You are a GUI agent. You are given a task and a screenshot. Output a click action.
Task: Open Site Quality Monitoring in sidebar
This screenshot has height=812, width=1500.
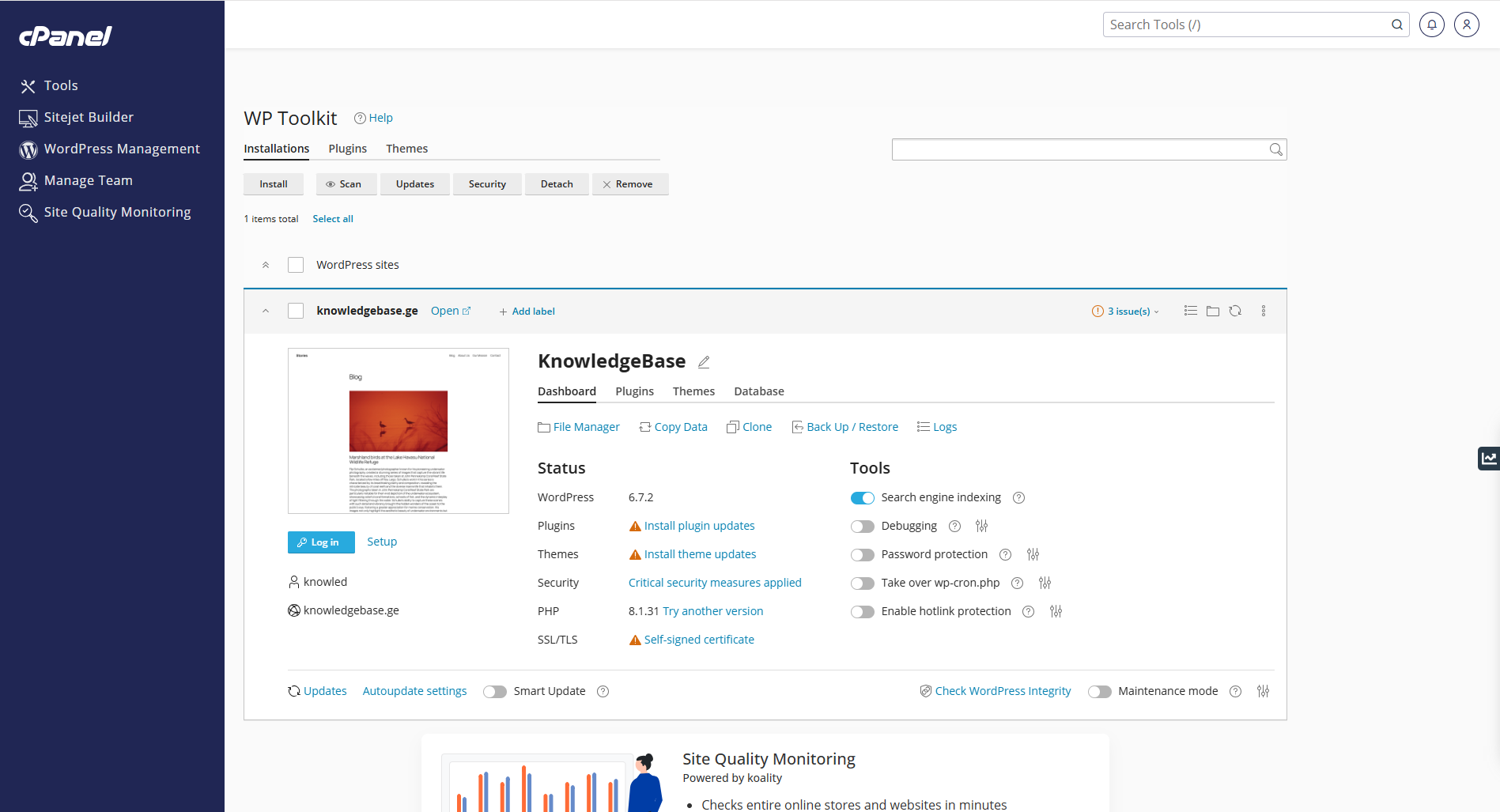(105, 212)
